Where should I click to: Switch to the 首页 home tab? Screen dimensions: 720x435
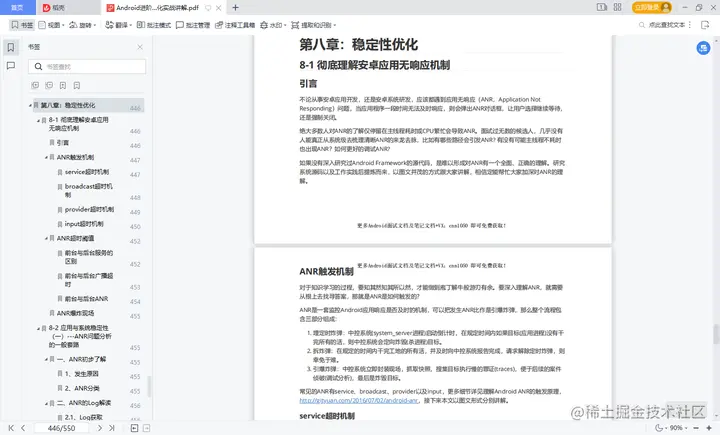pos(17,7)
